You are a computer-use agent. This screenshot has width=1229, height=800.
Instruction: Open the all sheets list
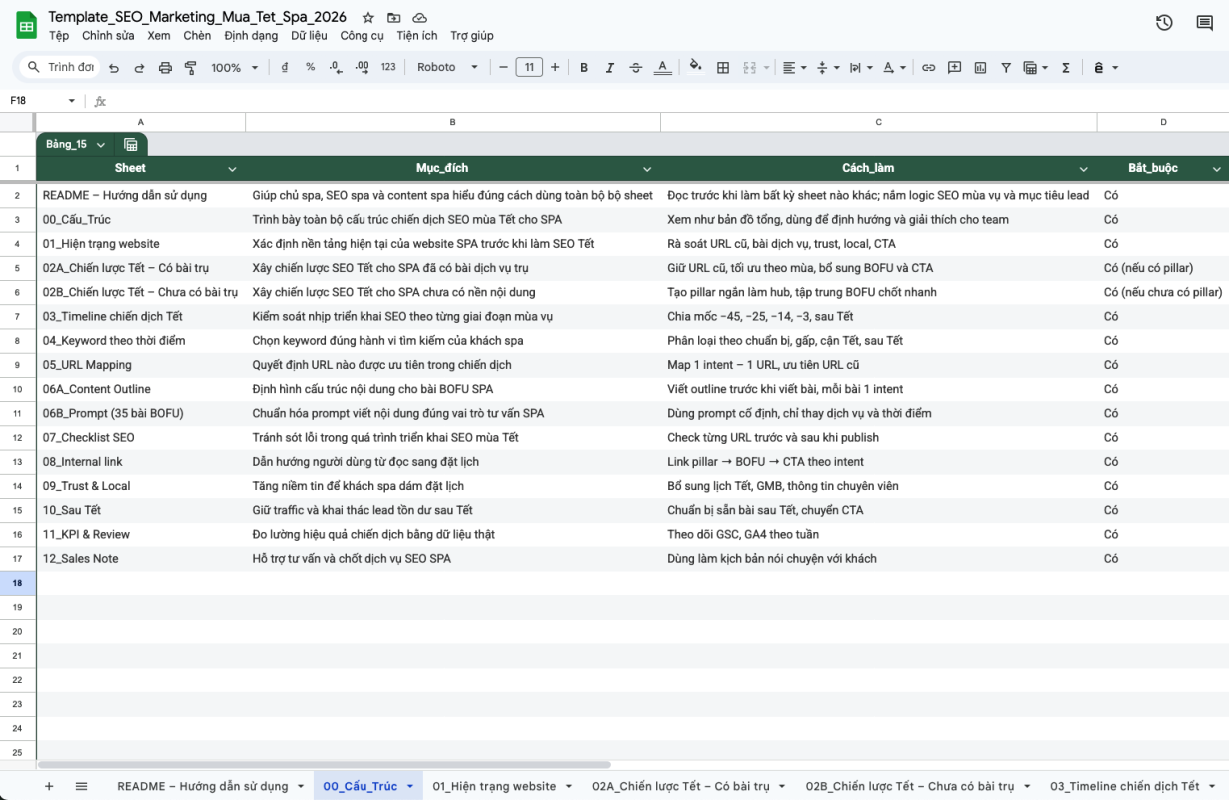click(82, 786)
